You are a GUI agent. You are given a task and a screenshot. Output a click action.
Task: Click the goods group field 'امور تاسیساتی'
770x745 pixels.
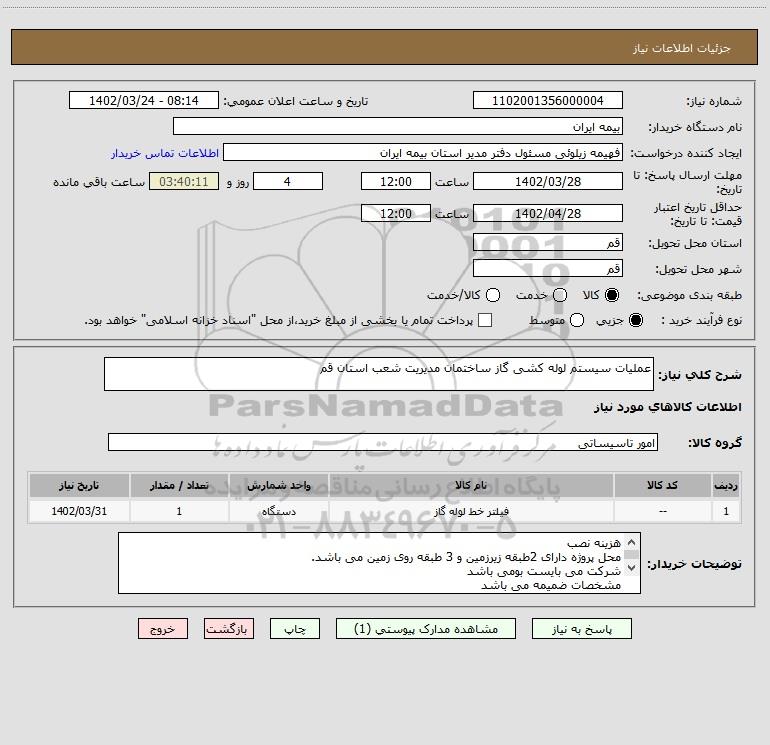pyautogui.click(x=383, y=442)
